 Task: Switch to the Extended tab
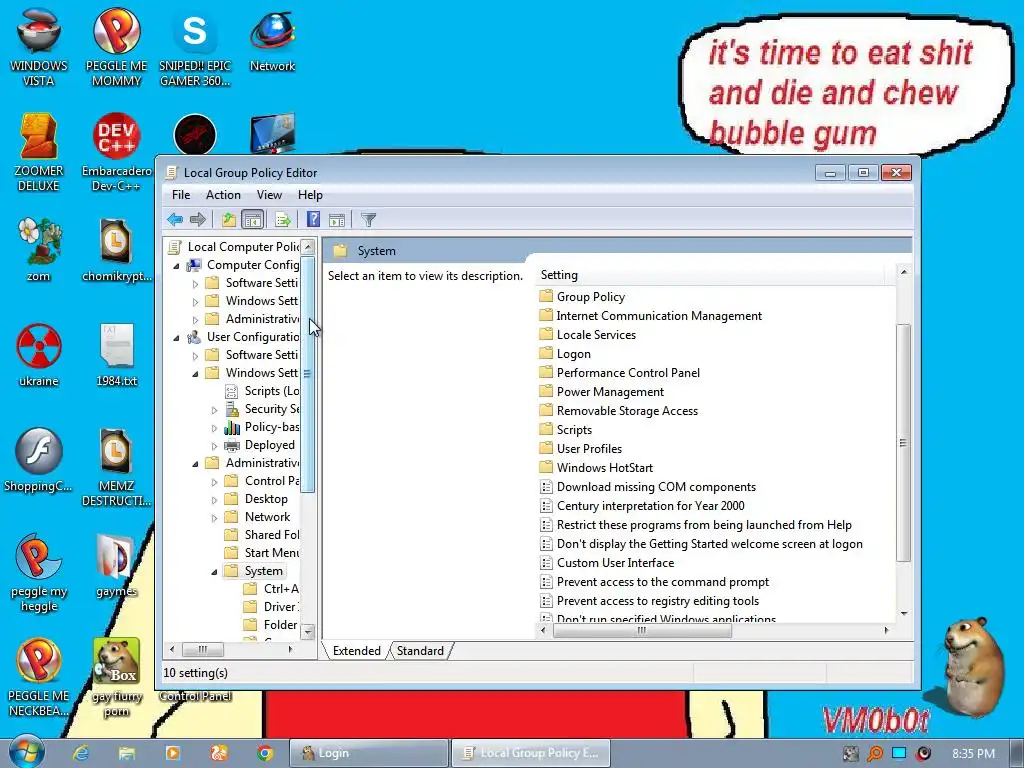coord(357,650)
